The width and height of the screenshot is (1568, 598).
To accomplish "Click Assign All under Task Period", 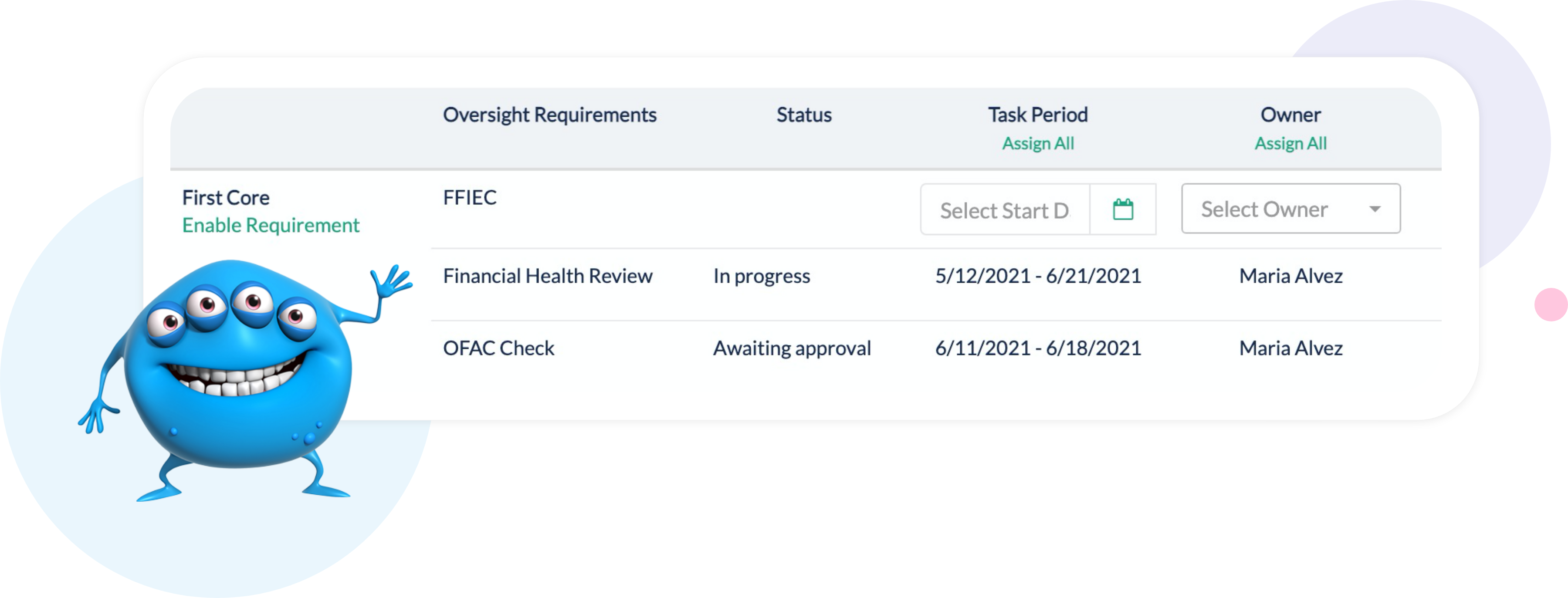I will (x=1038, y=144).
